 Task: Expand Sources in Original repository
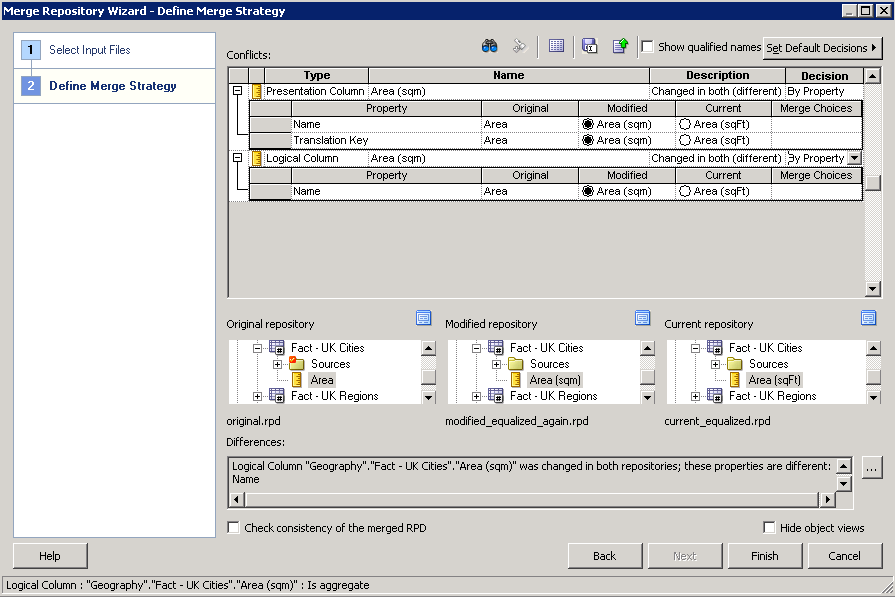click(x=277, y=364)
